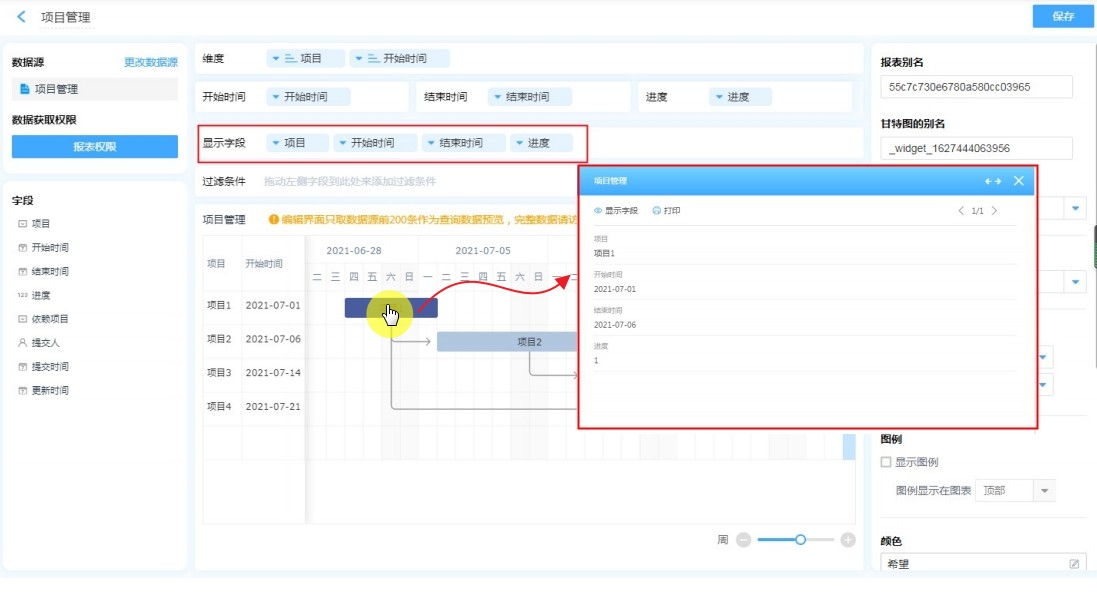Click the 打印 print icon in popup

[657, 211]
